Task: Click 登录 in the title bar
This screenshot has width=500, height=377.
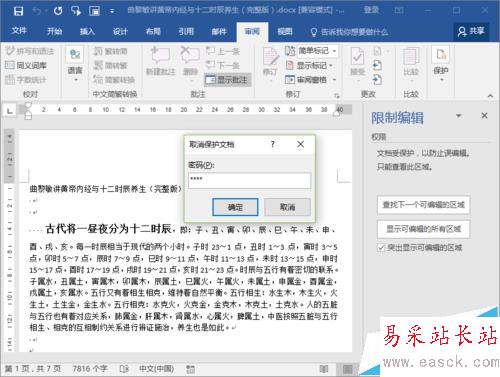Action: tap(371, 10)
